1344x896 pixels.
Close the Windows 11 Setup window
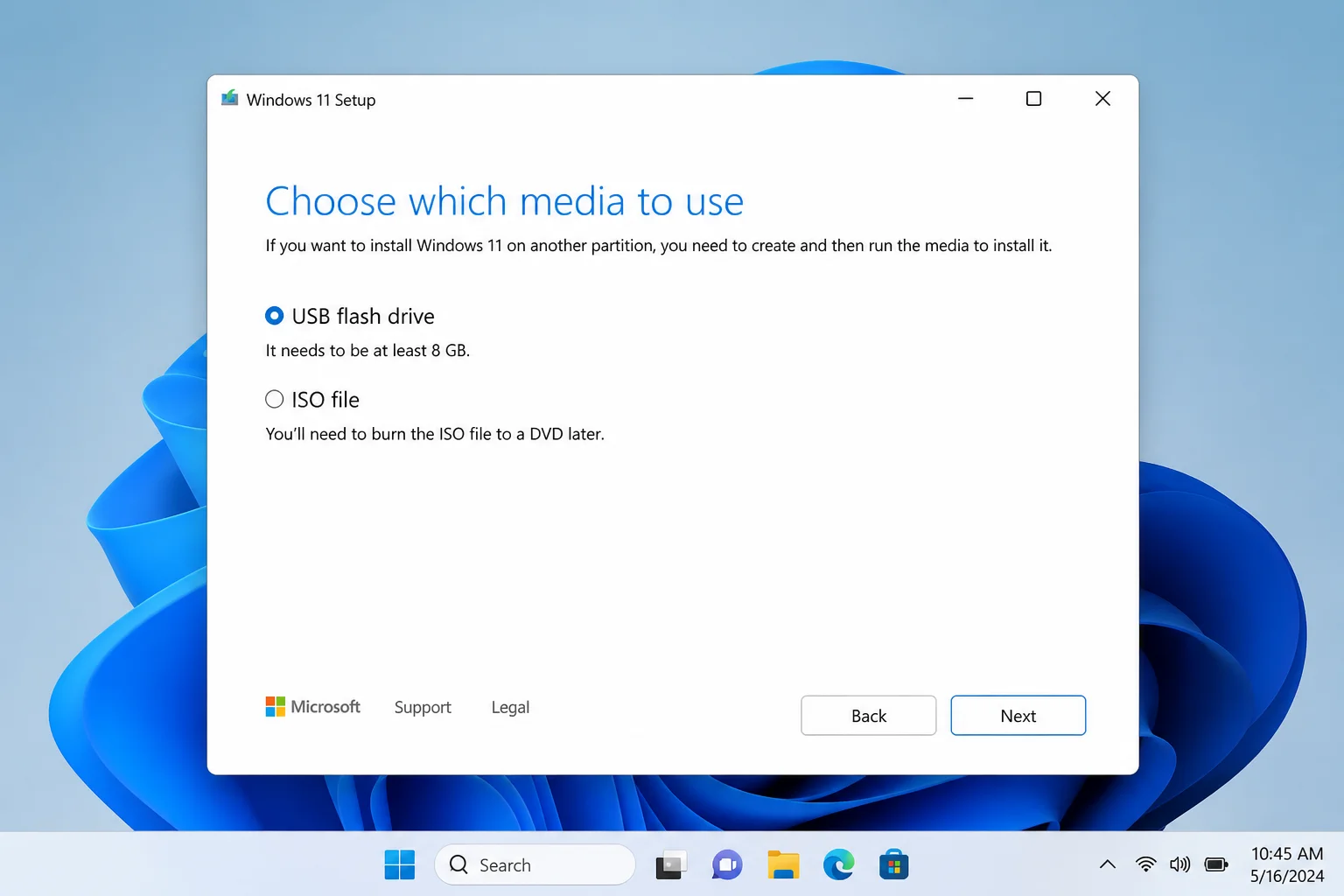[1102, 99]
